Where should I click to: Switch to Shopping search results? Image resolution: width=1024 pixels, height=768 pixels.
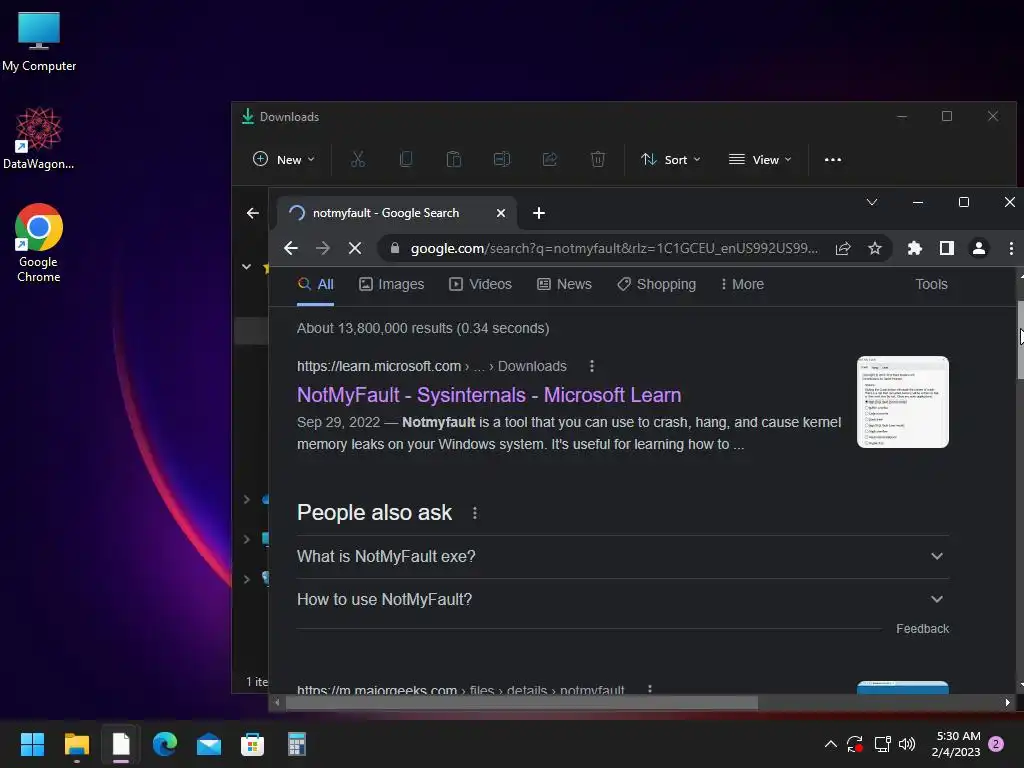coord(656,284)
